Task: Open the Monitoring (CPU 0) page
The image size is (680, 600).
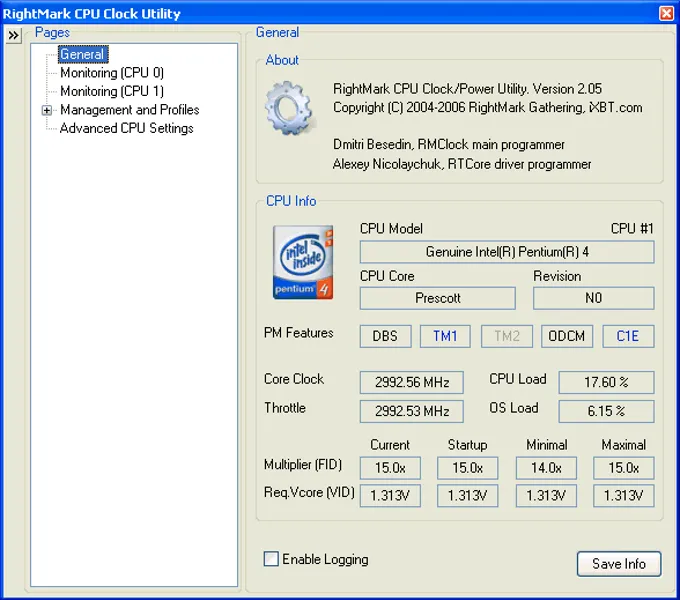Action: point(112,72)
